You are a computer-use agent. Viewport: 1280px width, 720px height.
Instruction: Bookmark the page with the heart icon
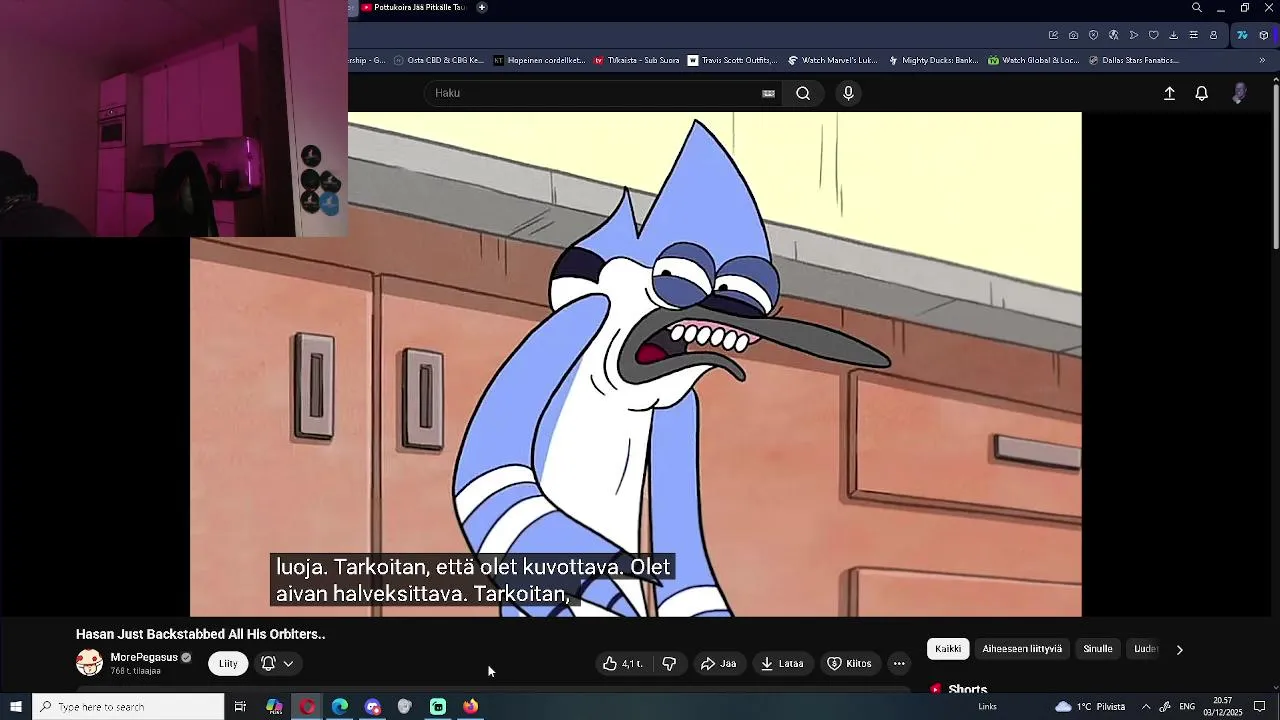click(1153, 35)
